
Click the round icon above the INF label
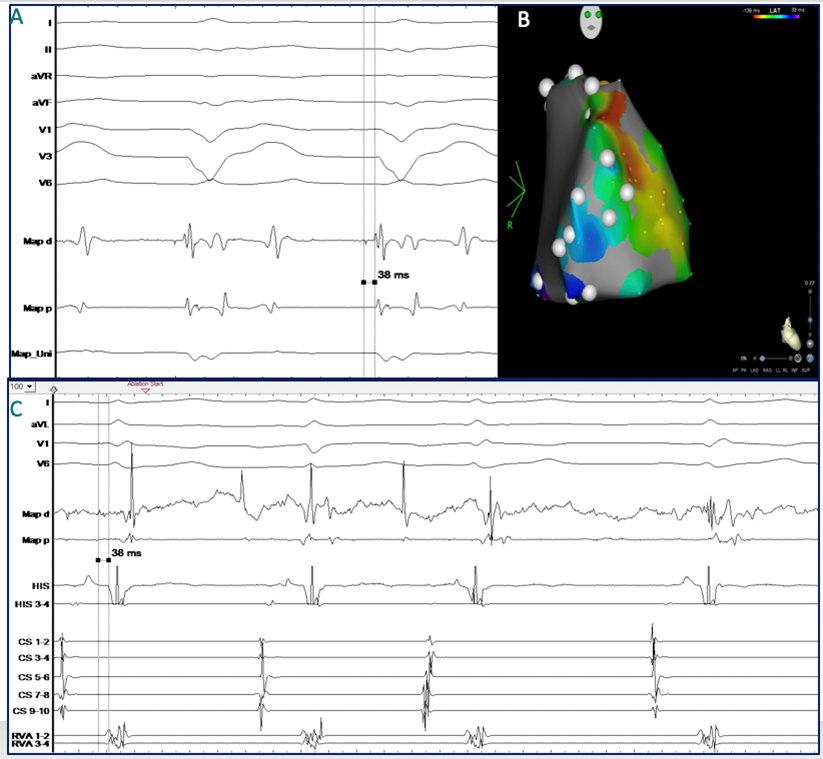[x=796, y=357]
